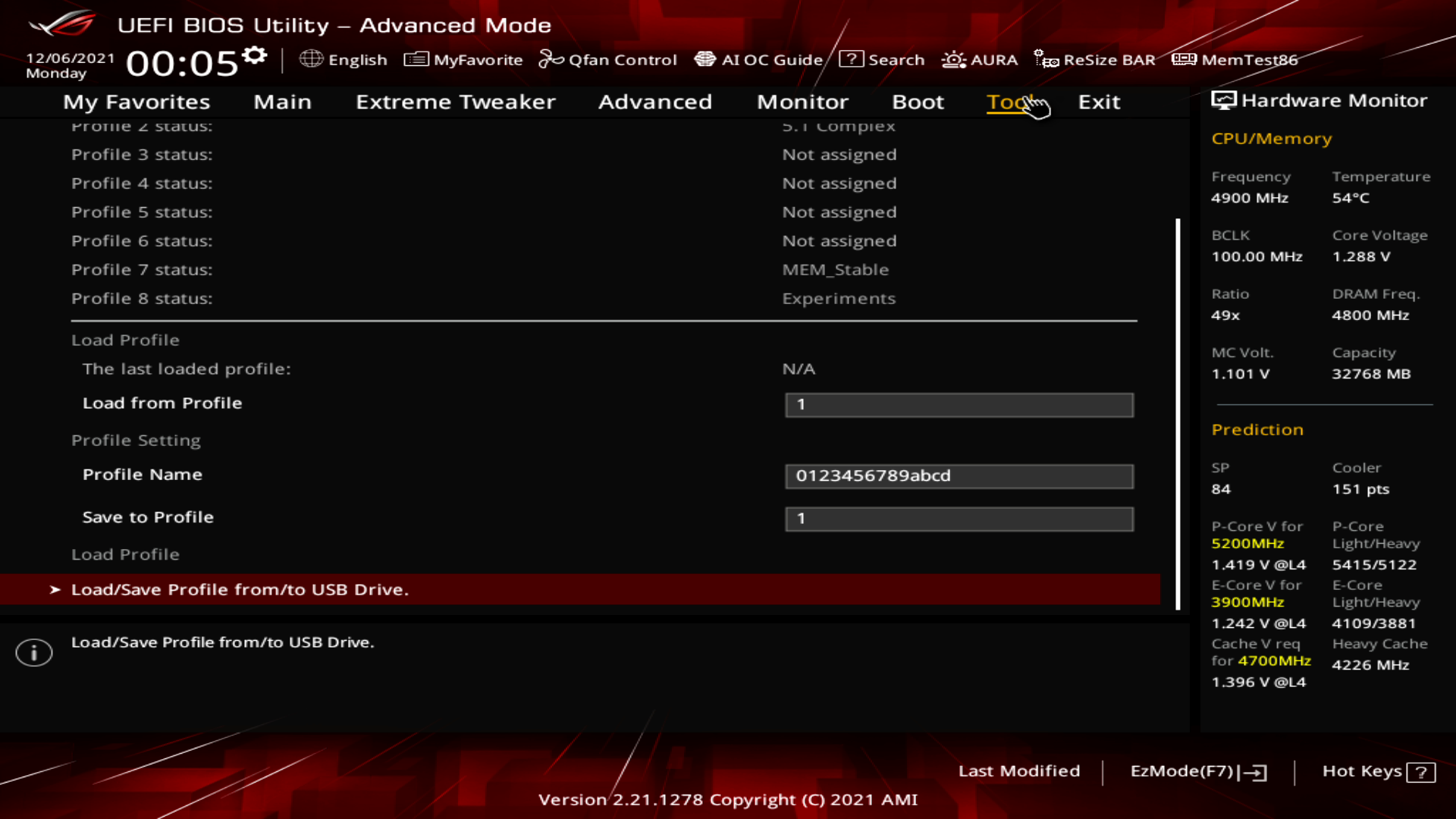Viewport: 1456px width, 819px height.
Task: Click the English language globe icon
Action: [x=311, y=59]
